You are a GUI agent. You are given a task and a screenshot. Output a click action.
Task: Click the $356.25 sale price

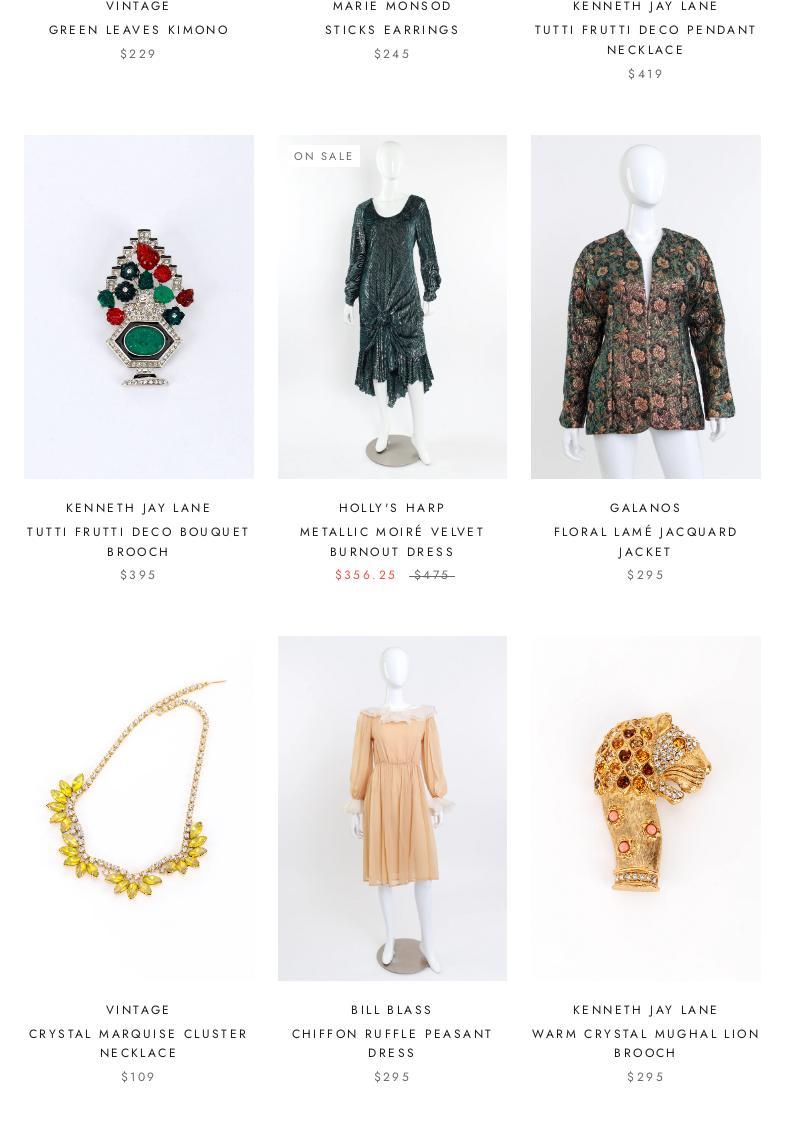tap(366, 575)
